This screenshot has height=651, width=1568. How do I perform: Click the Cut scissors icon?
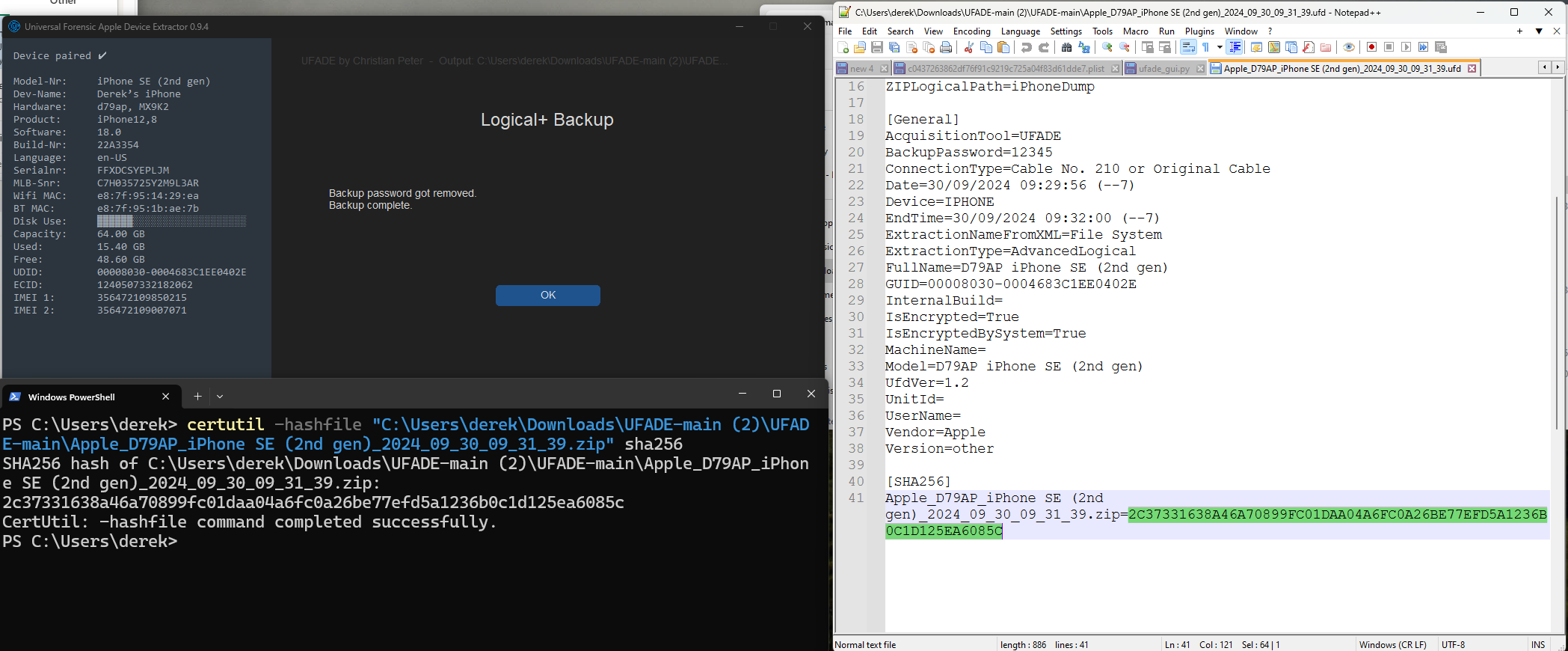pyautogui.click(x=968, y=47)
